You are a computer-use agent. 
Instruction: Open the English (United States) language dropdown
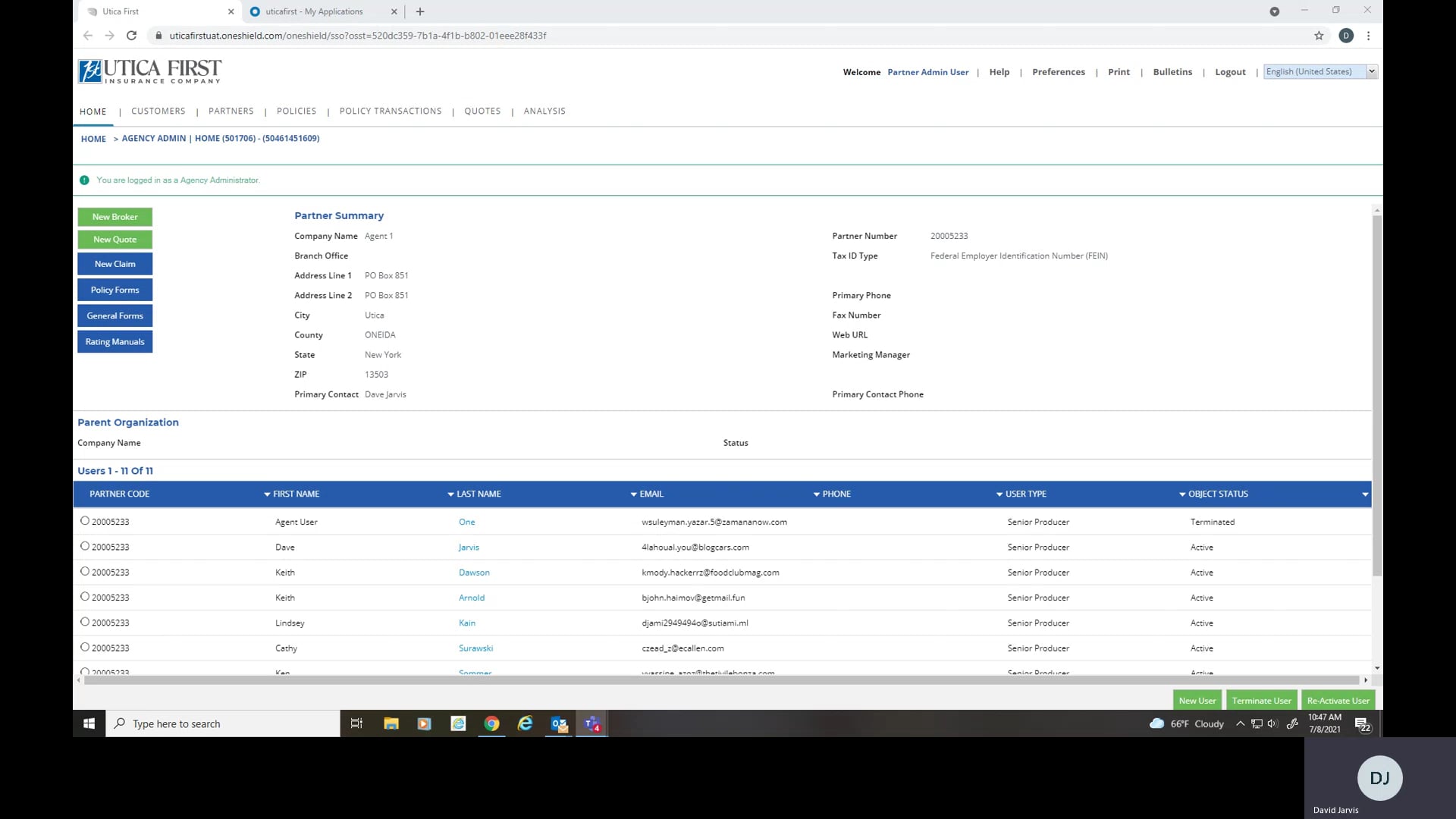[1320, 71]
